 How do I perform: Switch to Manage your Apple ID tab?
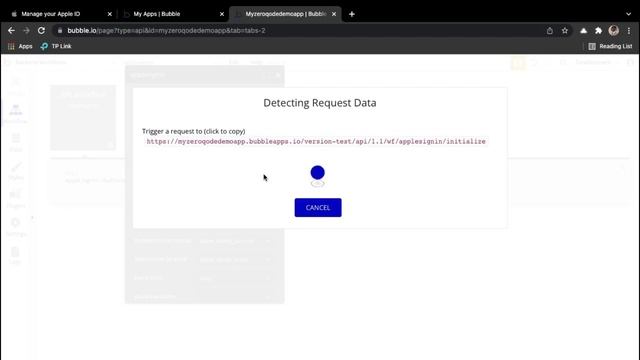pyautogui.click(x=51, y=14)
